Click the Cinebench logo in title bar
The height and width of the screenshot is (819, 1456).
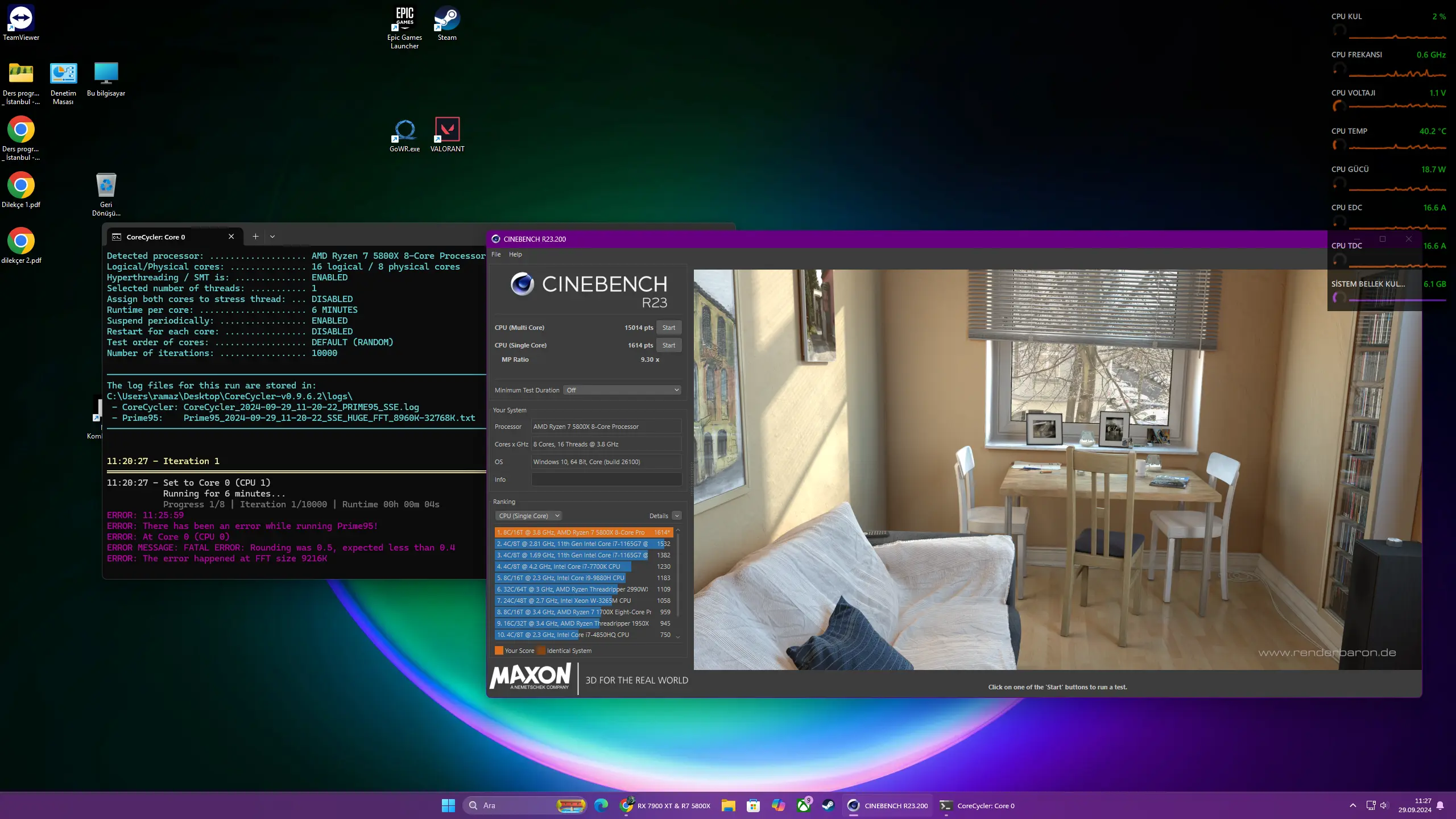click(x=495, y=239)
